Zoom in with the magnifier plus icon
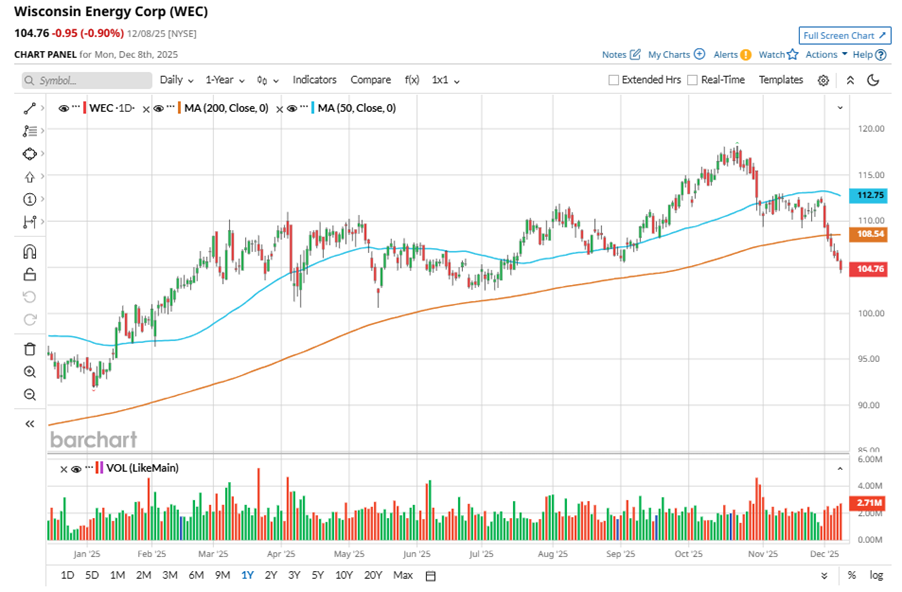 [29, 372]
